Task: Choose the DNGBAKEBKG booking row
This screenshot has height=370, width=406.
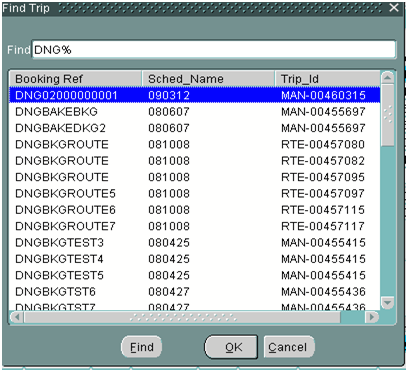Action: [x=195, y=111]
